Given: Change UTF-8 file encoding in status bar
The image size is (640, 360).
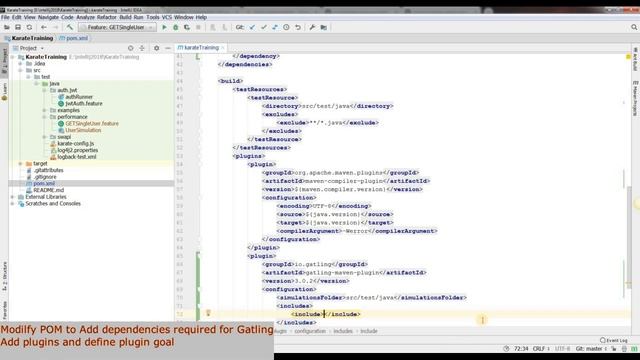Looking at the screenshot, I should click(x=562, y=349).
